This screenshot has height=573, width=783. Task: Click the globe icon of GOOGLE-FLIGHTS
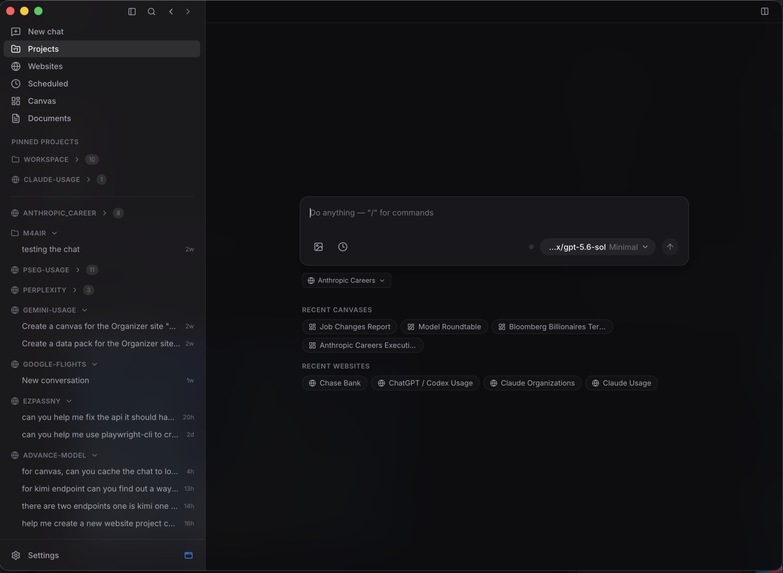click(x=15, y=364)
